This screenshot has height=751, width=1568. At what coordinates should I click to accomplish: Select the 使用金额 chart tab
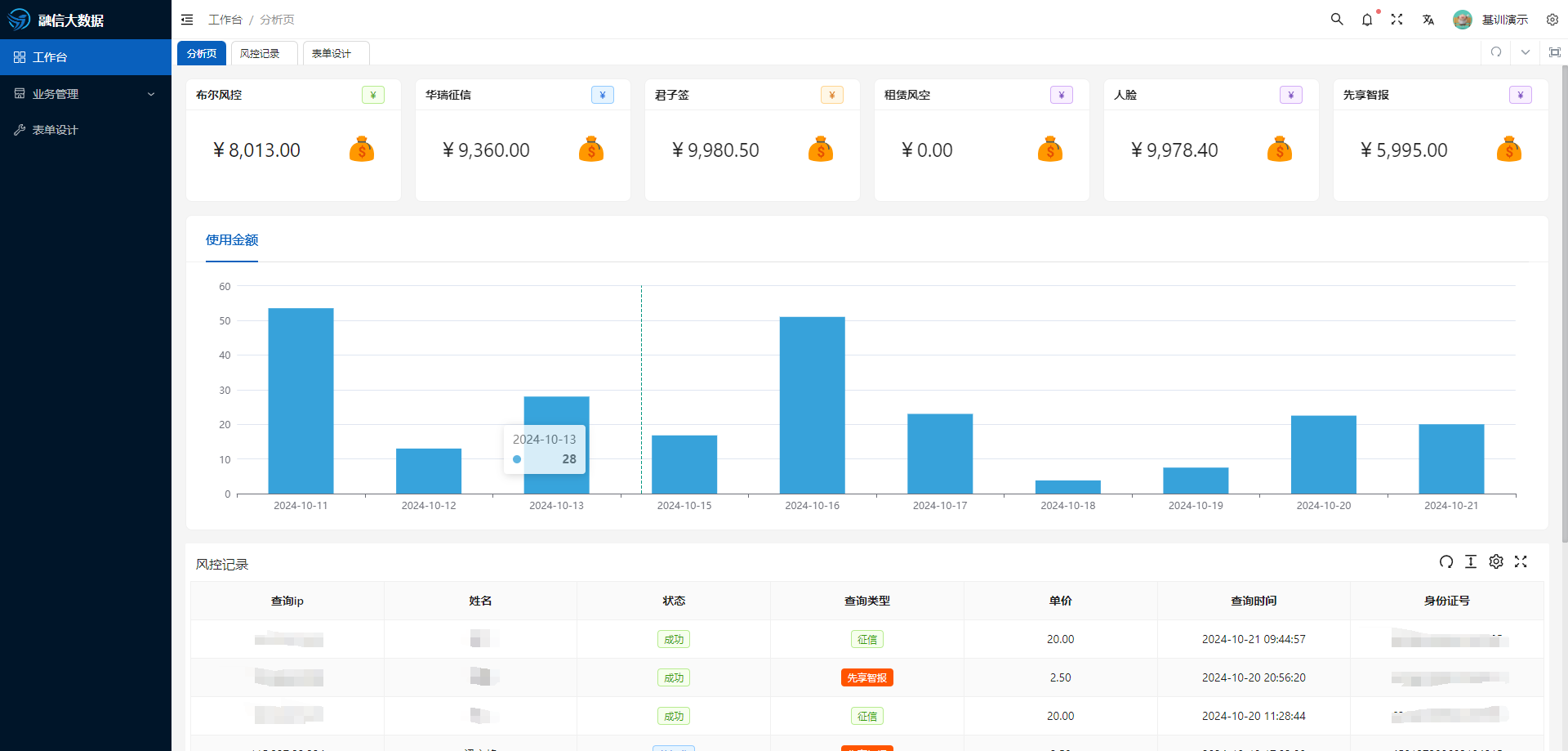click(x=232, y=240)
